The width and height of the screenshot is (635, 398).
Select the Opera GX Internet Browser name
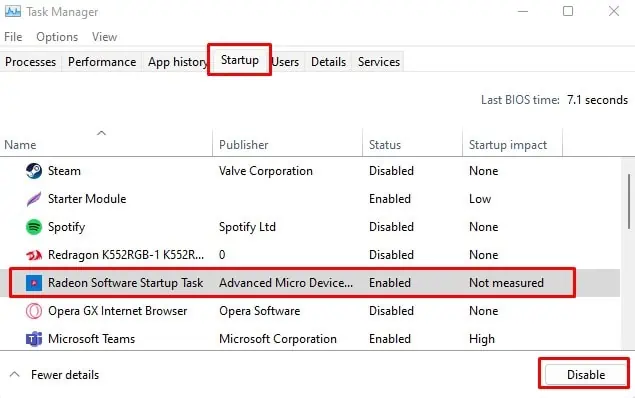pos(118,311)
